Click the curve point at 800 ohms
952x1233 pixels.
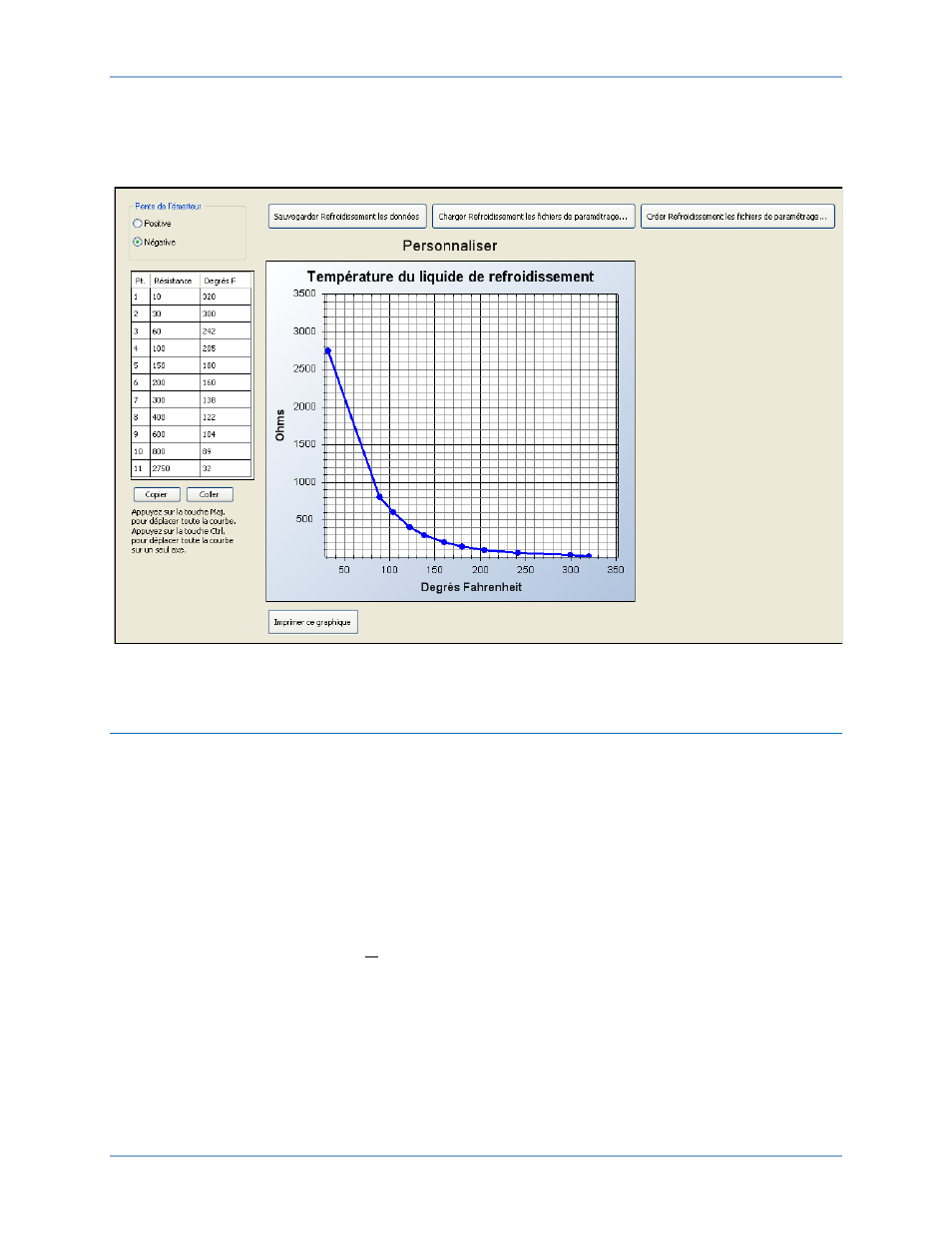(379, 497)
